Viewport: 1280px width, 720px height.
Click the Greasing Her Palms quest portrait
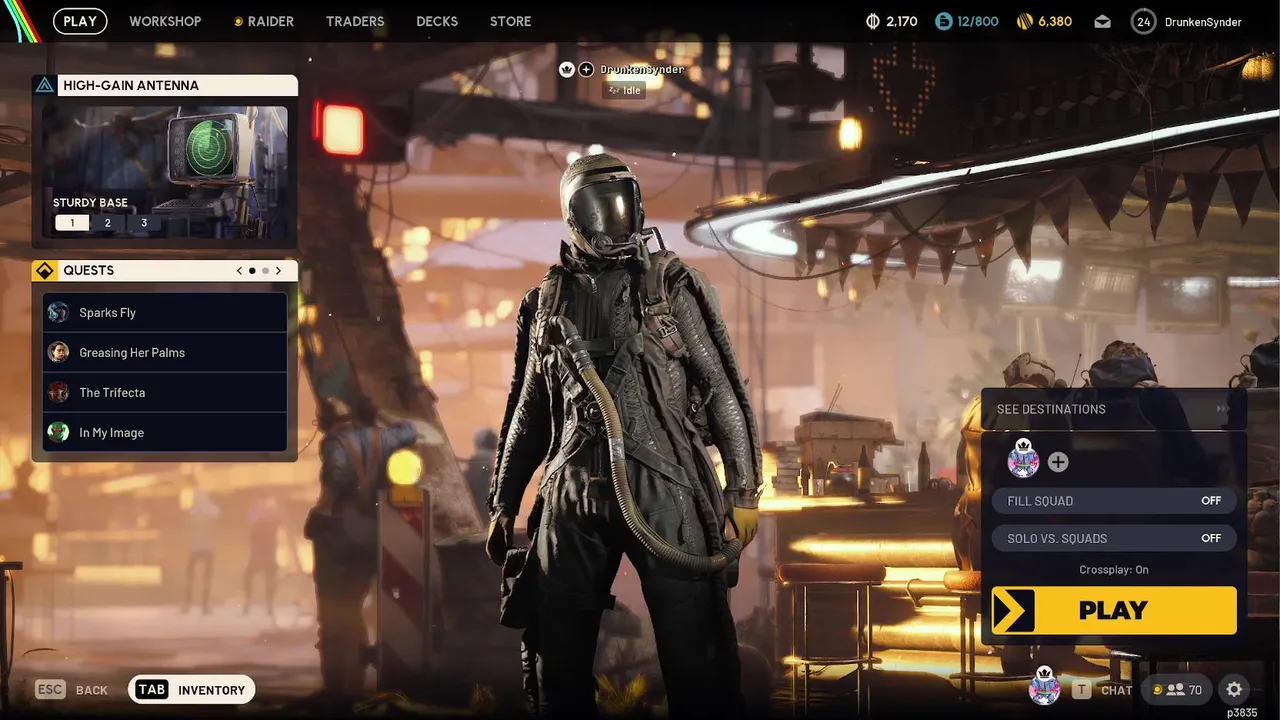coord(58,352)
